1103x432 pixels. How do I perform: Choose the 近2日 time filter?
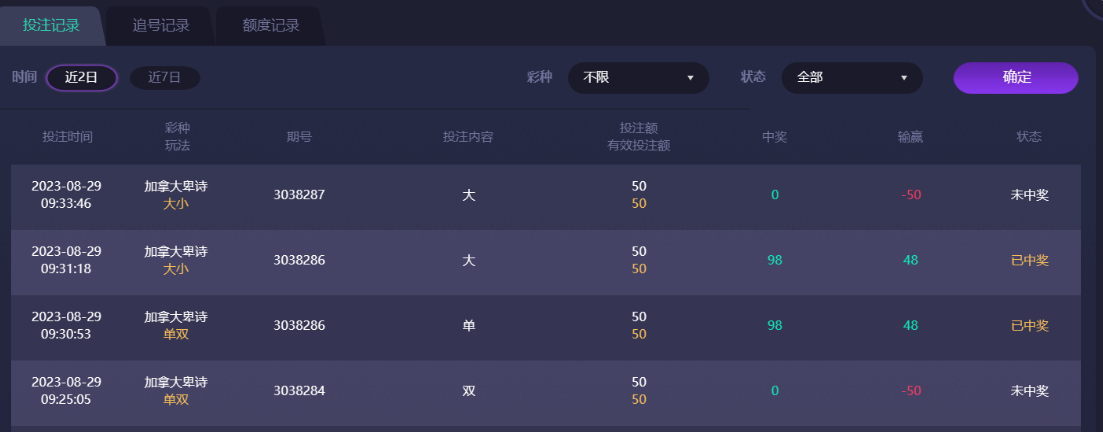point(82,77)
